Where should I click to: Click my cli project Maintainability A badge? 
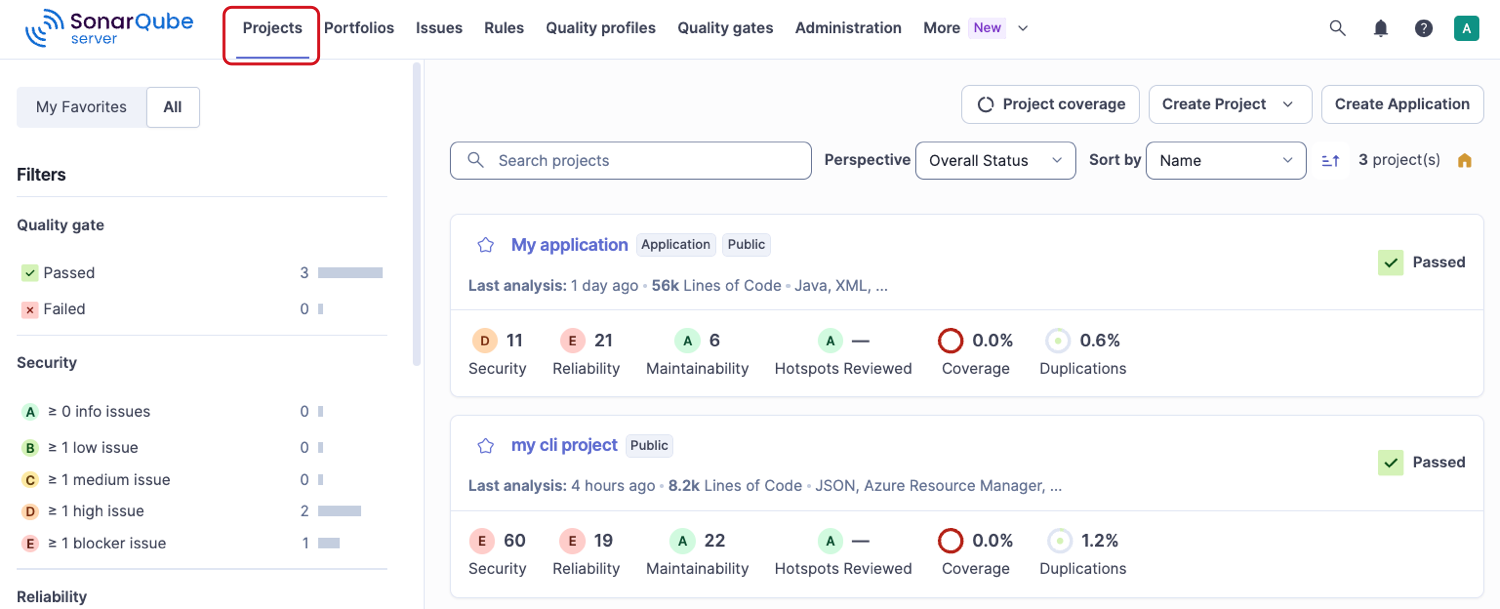(x=683, y=541)
